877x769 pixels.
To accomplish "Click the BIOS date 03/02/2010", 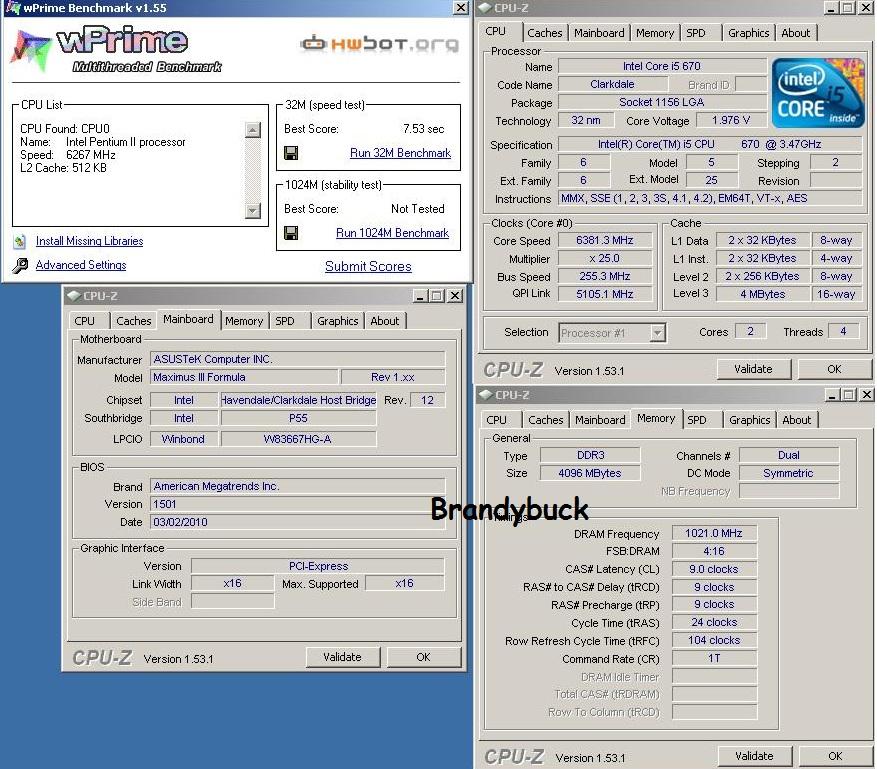I will (x=298, y=522).
